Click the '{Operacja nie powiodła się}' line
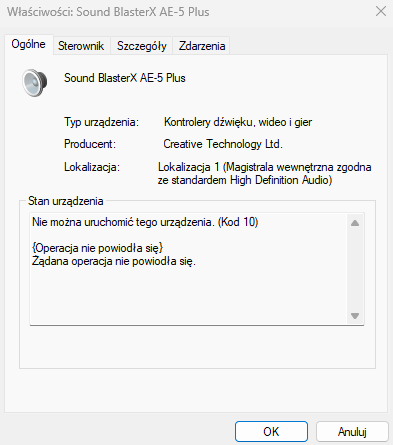 tap(97, 248)
